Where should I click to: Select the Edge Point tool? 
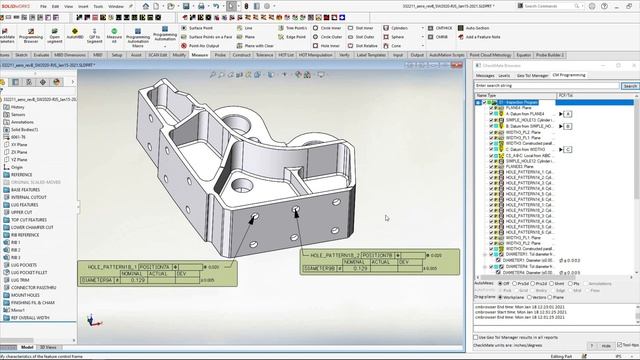[292, 37]
